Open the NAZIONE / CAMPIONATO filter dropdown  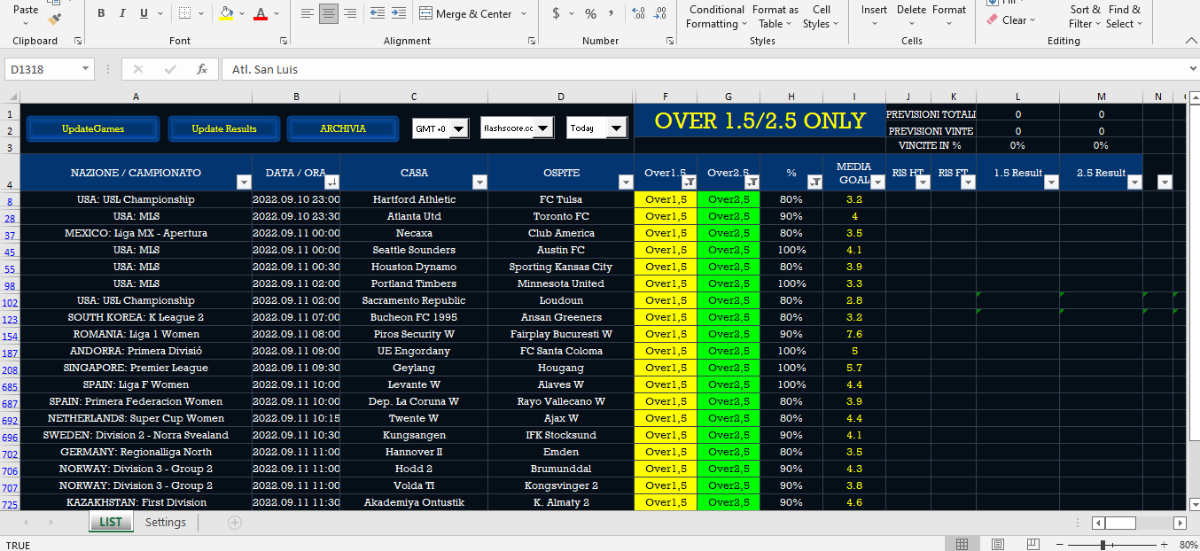pos(243,182)
